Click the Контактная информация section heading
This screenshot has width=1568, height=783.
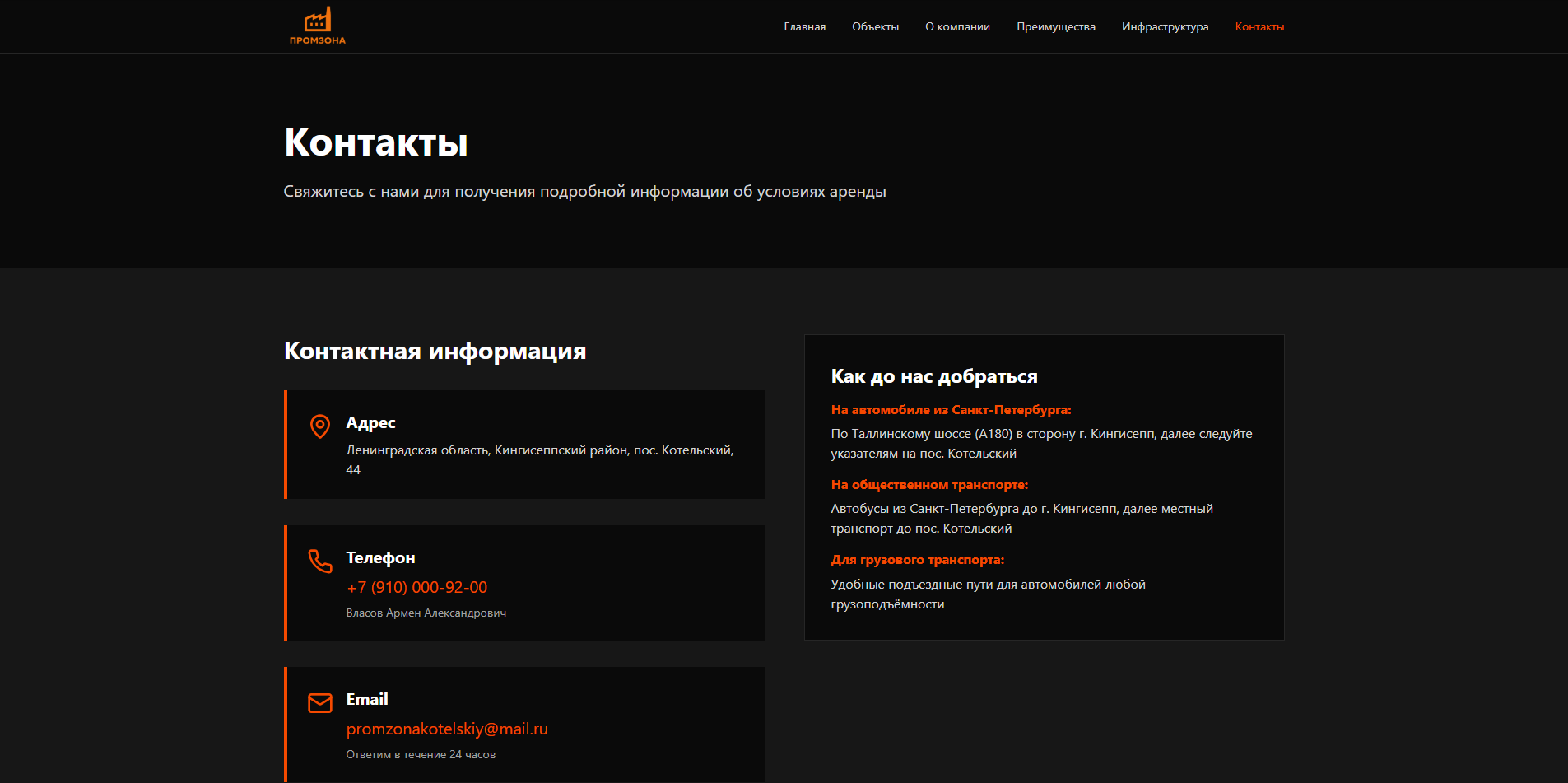click(435, 351)
